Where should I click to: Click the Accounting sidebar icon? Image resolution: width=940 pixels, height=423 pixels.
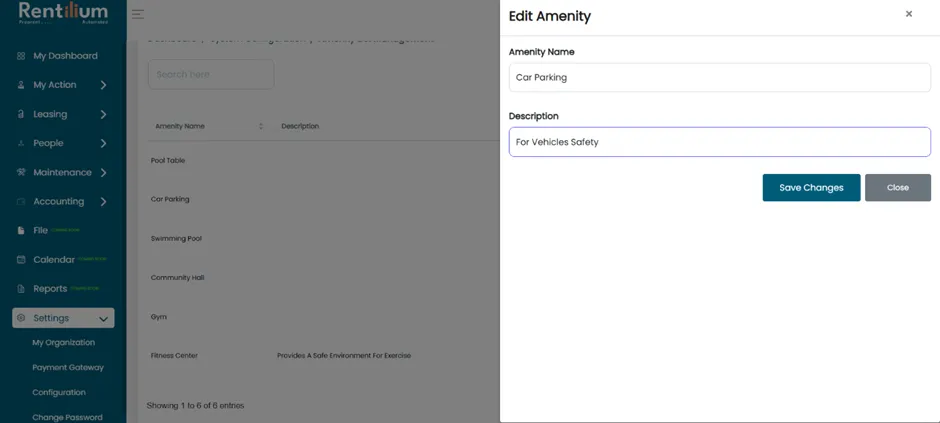21,201
